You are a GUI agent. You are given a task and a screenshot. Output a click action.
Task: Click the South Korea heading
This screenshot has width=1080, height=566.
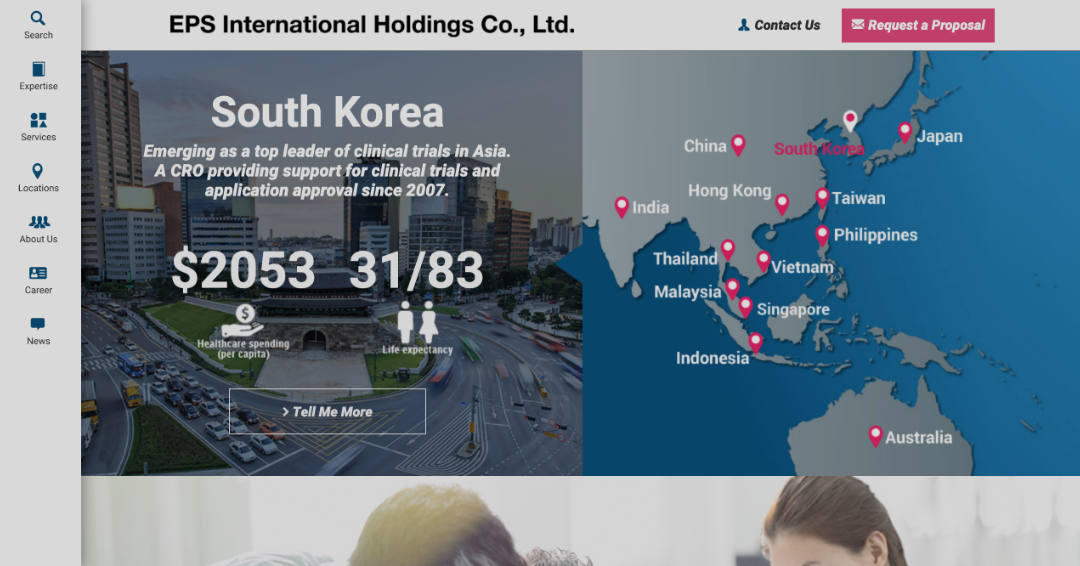[x=327, y=112]
